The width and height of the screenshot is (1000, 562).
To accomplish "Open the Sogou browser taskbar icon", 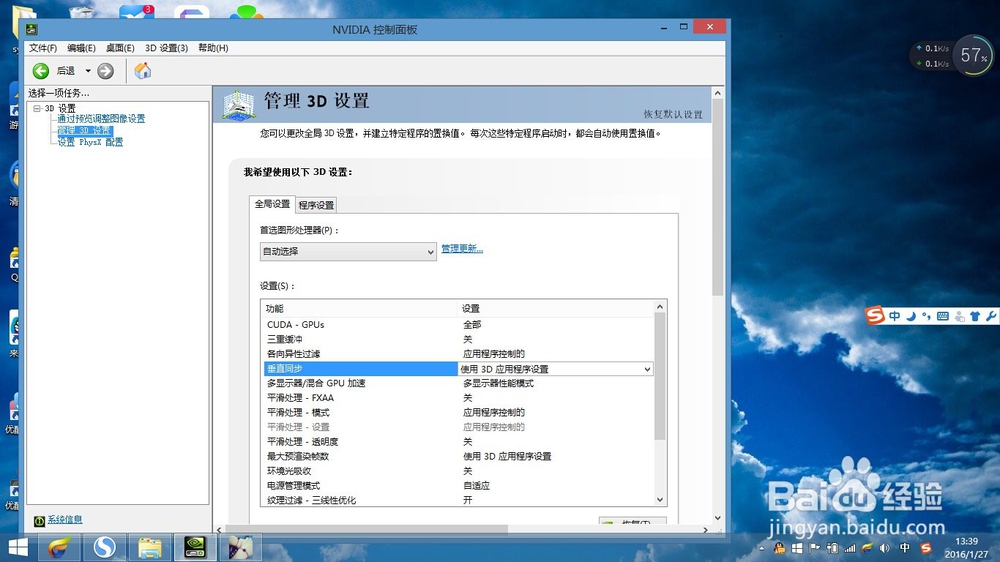I will point(105,547).
